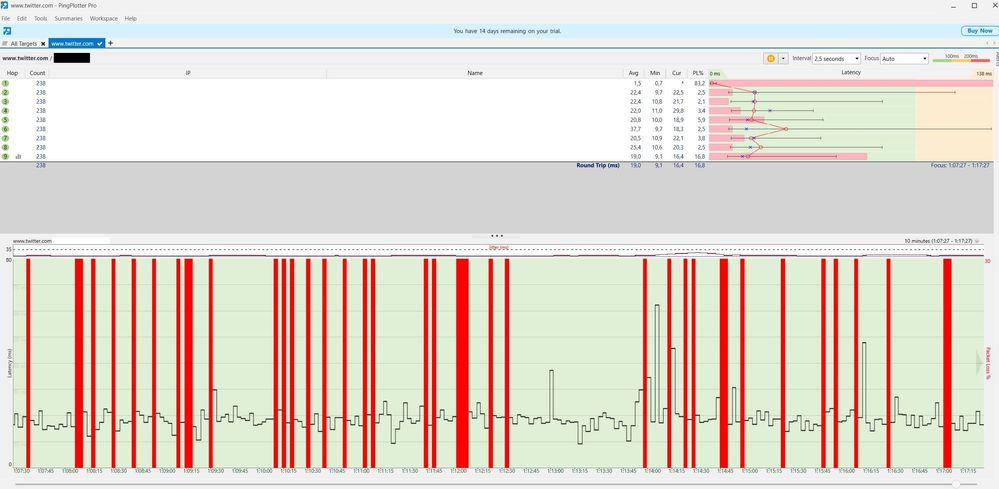The width and height of the screenshot is (999, 489).
Task: Click the hop 5 green circle icon
Action: tap(6, 120)
